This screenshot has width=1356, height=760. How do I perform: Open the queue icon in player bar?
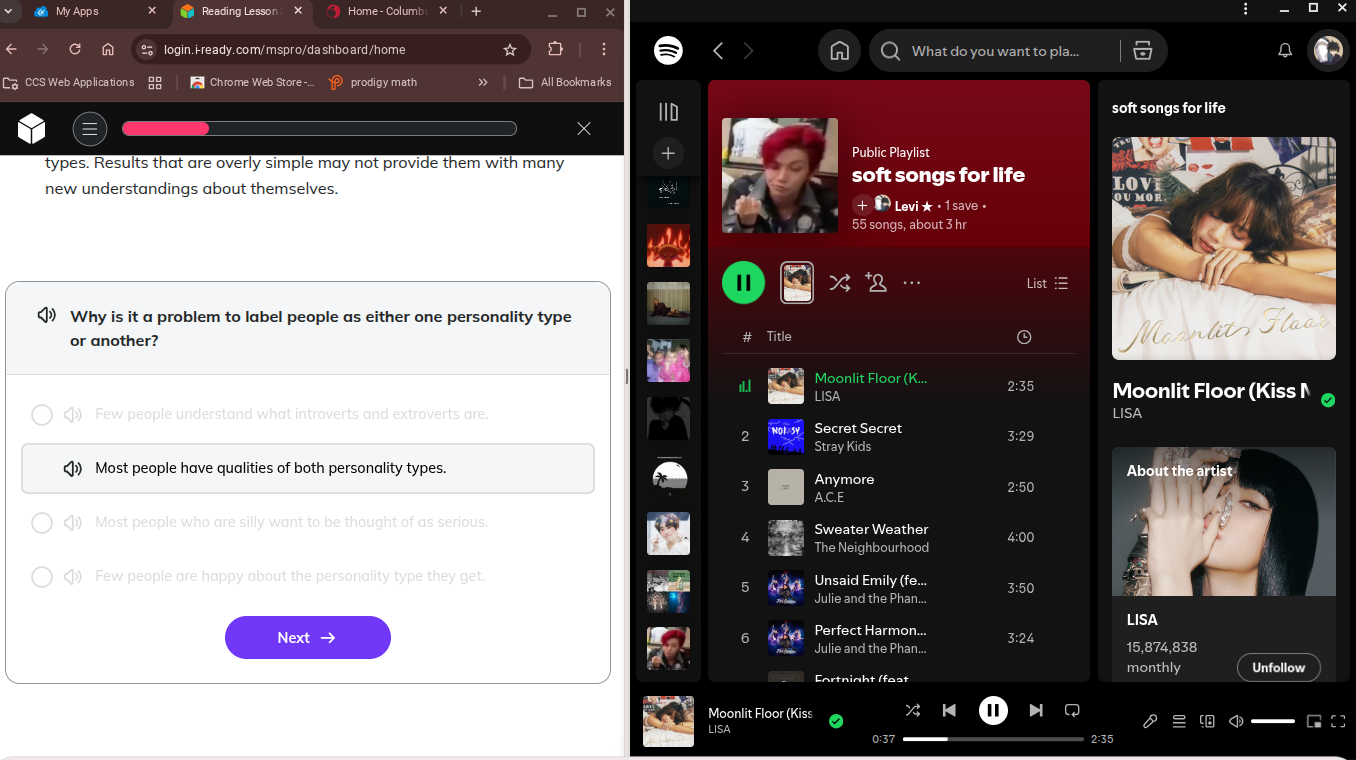[1179, 721]
